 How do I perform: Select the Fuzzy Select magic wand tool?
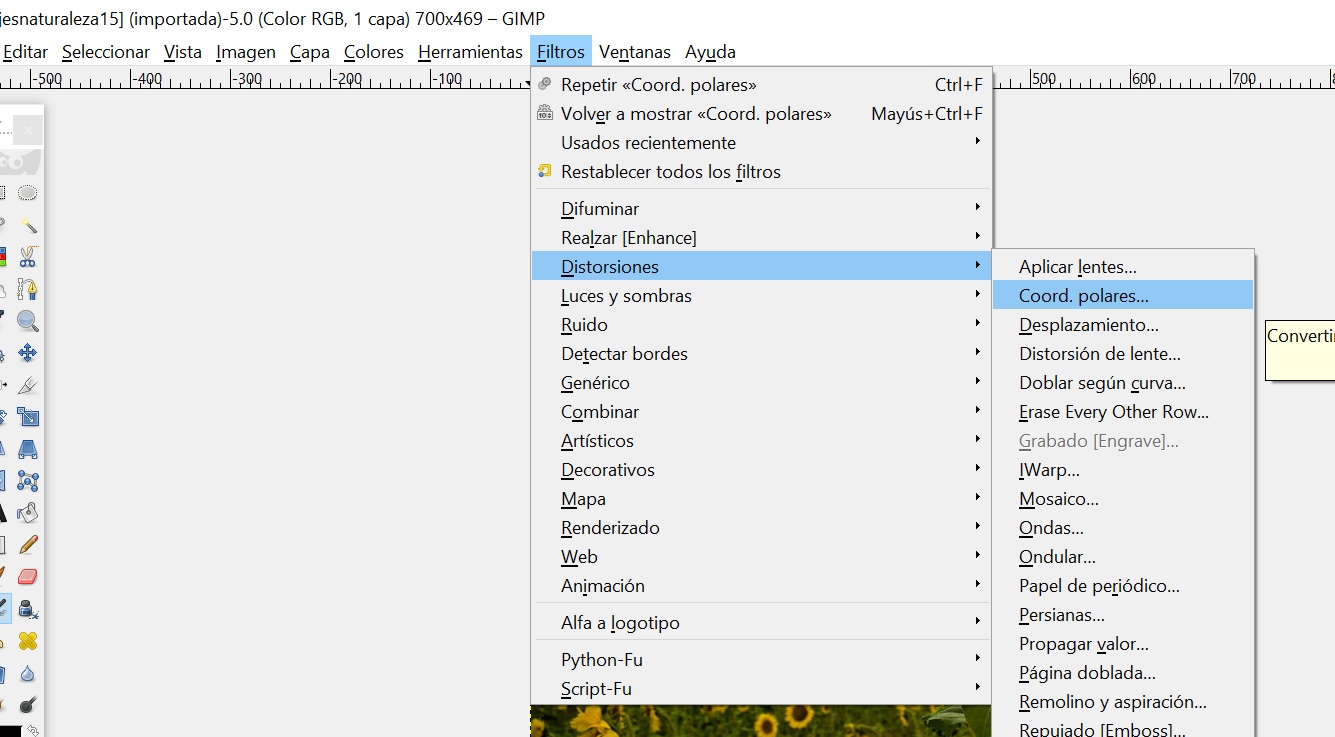point(28,225)
